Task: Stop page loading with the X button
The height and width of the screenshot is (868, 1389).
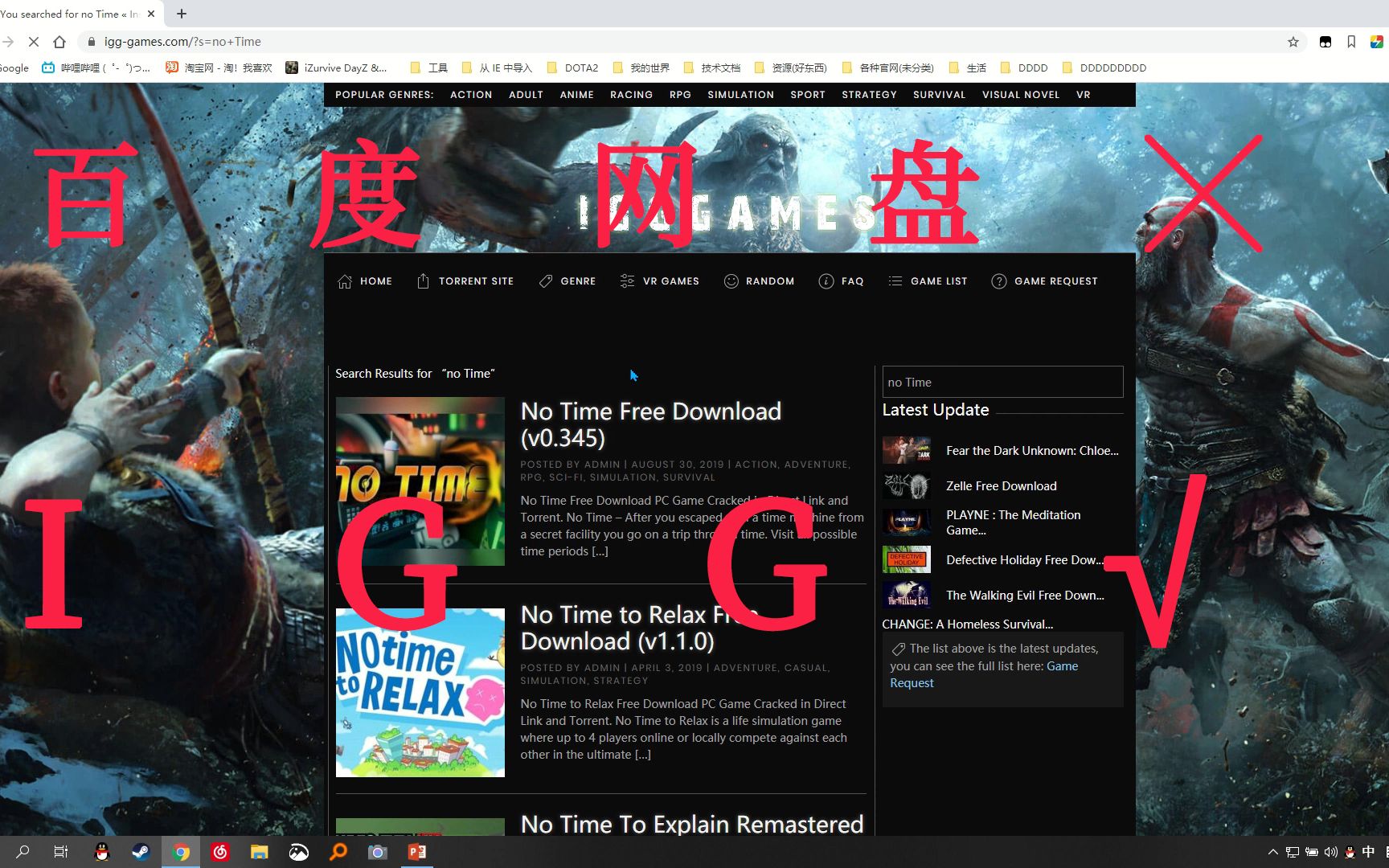Action: [x=33, y=42]
